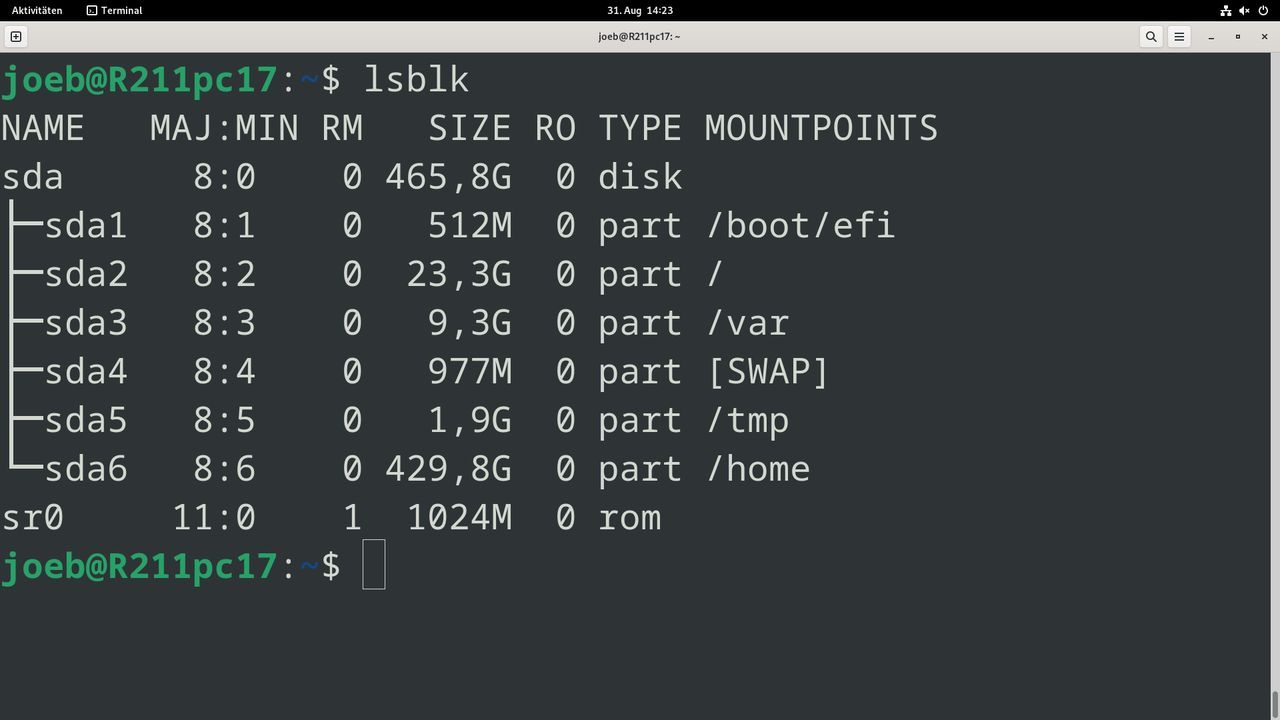
Task: Click the sda6 partition name
Action: click(x=86, y=469)
